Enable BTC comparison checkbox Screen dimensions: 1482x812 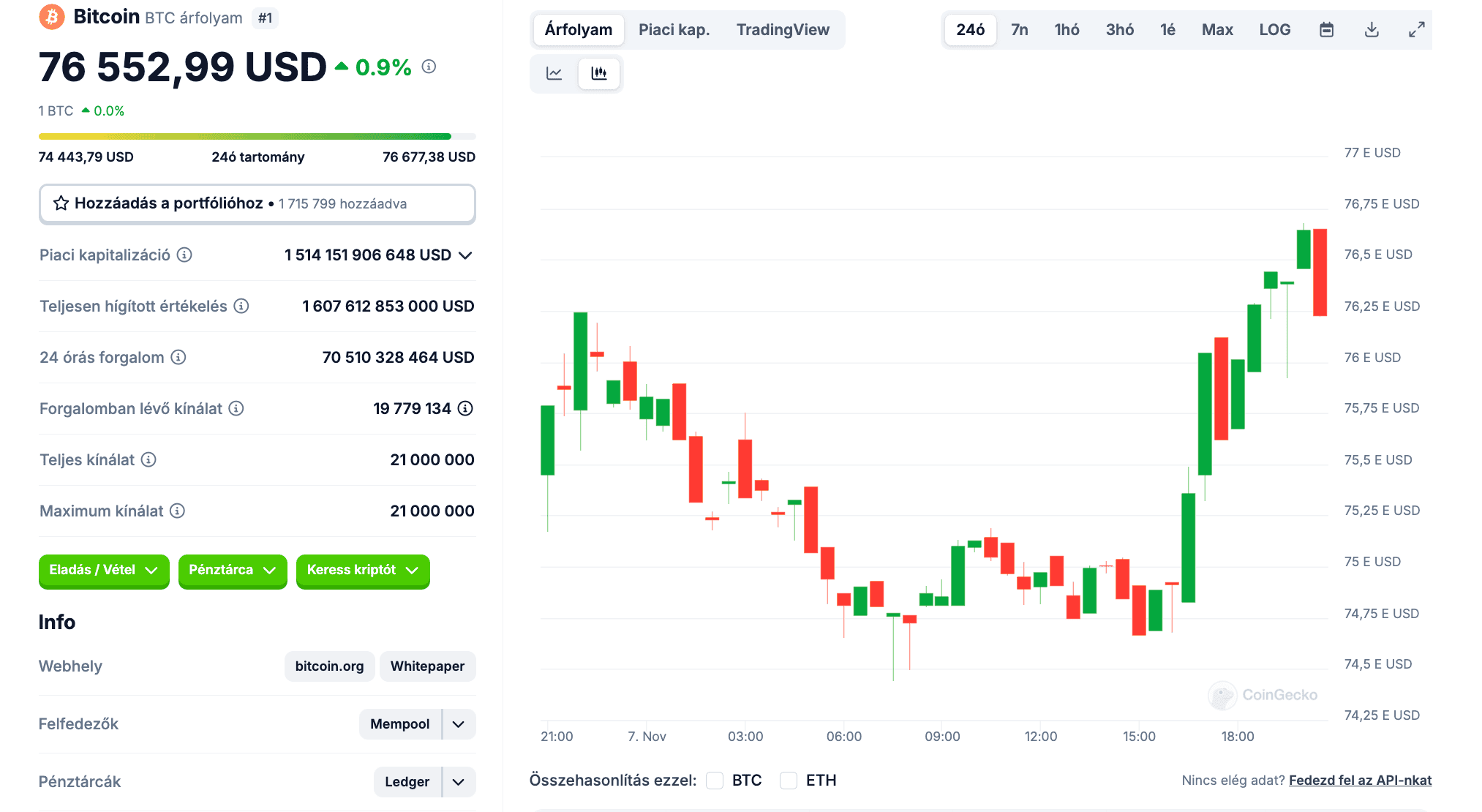pyautogui.click(x=715, y=781)
